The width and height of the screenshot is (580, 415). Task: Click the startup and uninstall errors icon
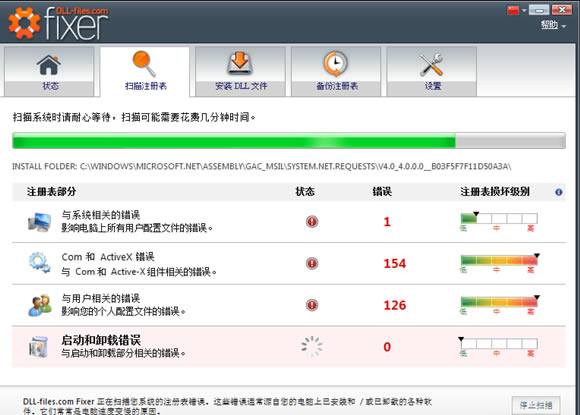click(x=39, y=347)
